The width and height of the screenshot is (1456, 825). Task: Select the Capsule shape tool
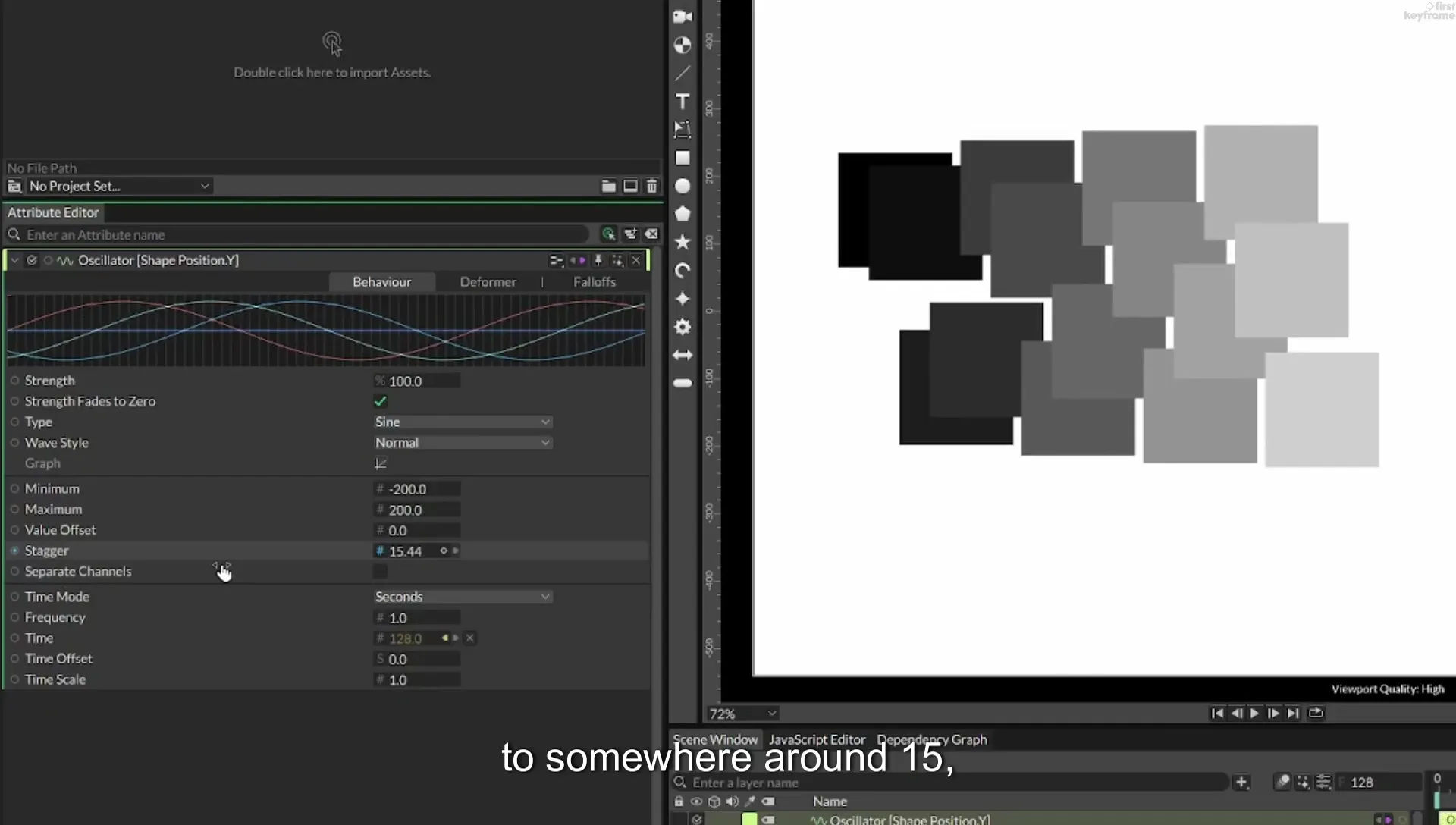[x=682, y=383]
